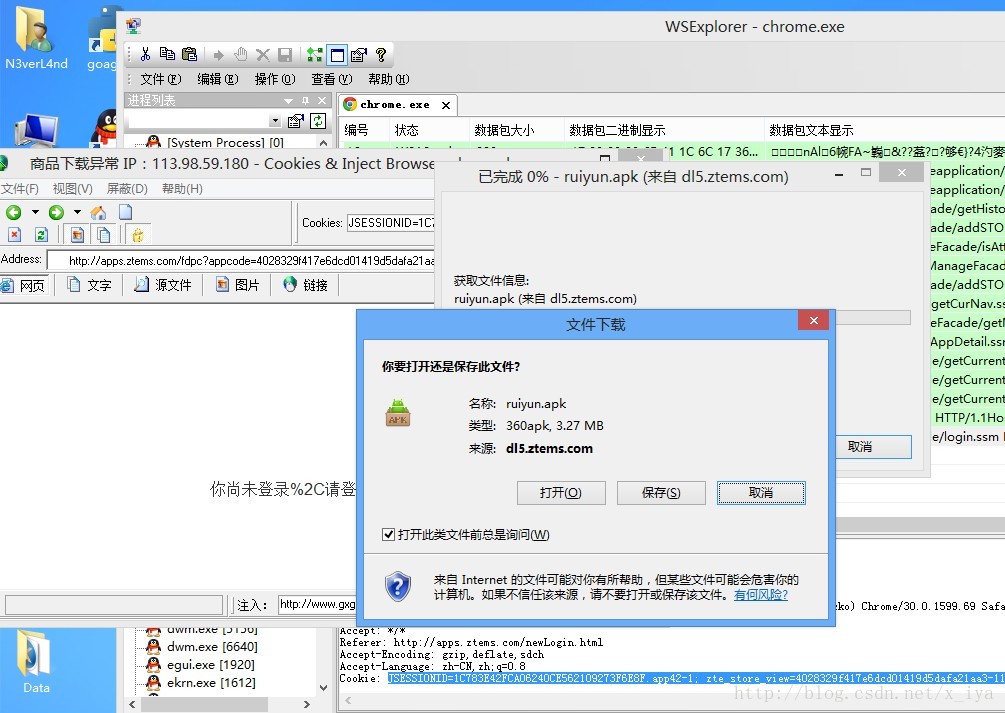
Task: Open the 编辑(E) menu in WSExplorer
Action: [217, 79]
